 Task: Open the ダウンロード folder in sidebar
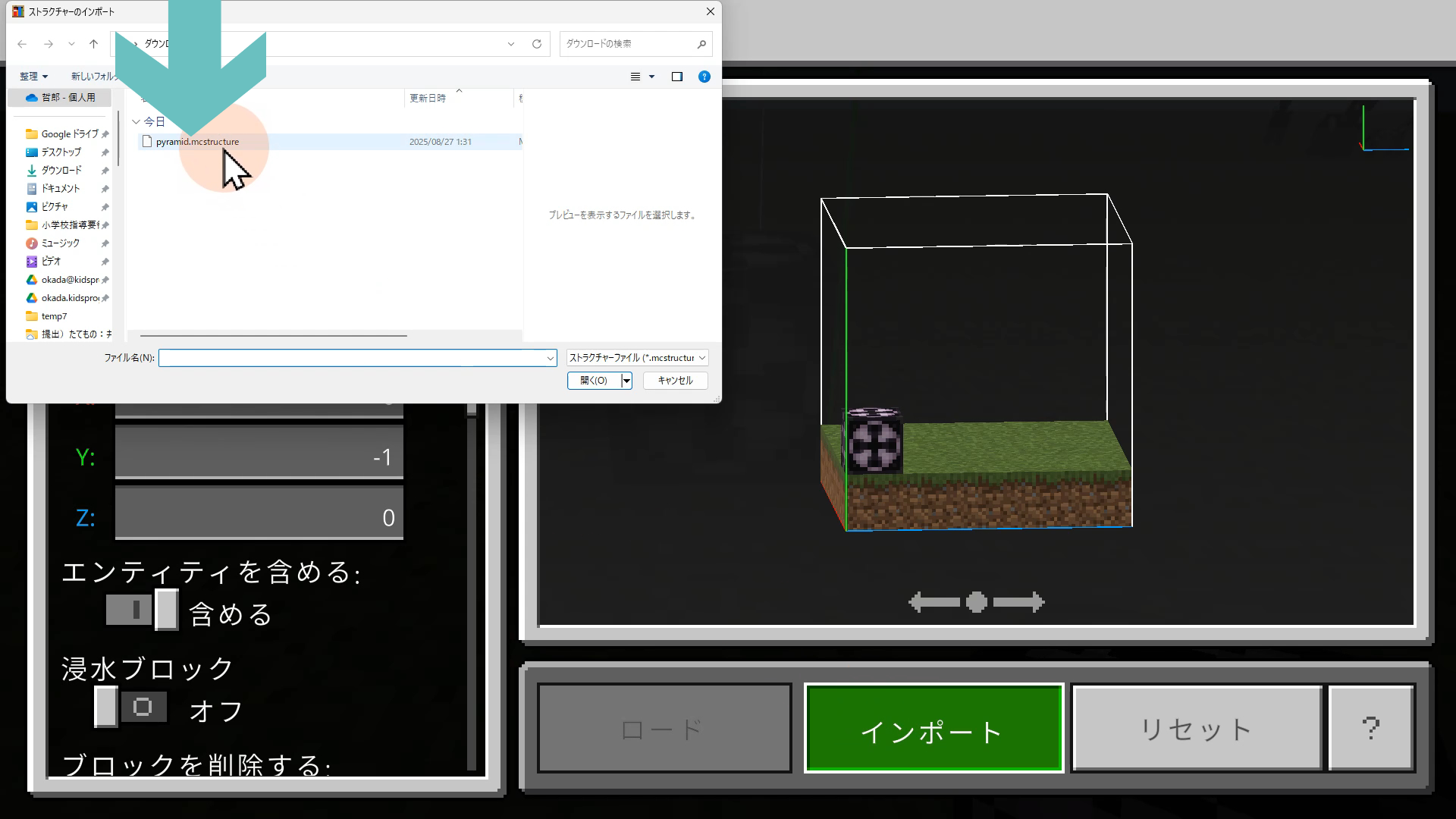tap(61, 171)
